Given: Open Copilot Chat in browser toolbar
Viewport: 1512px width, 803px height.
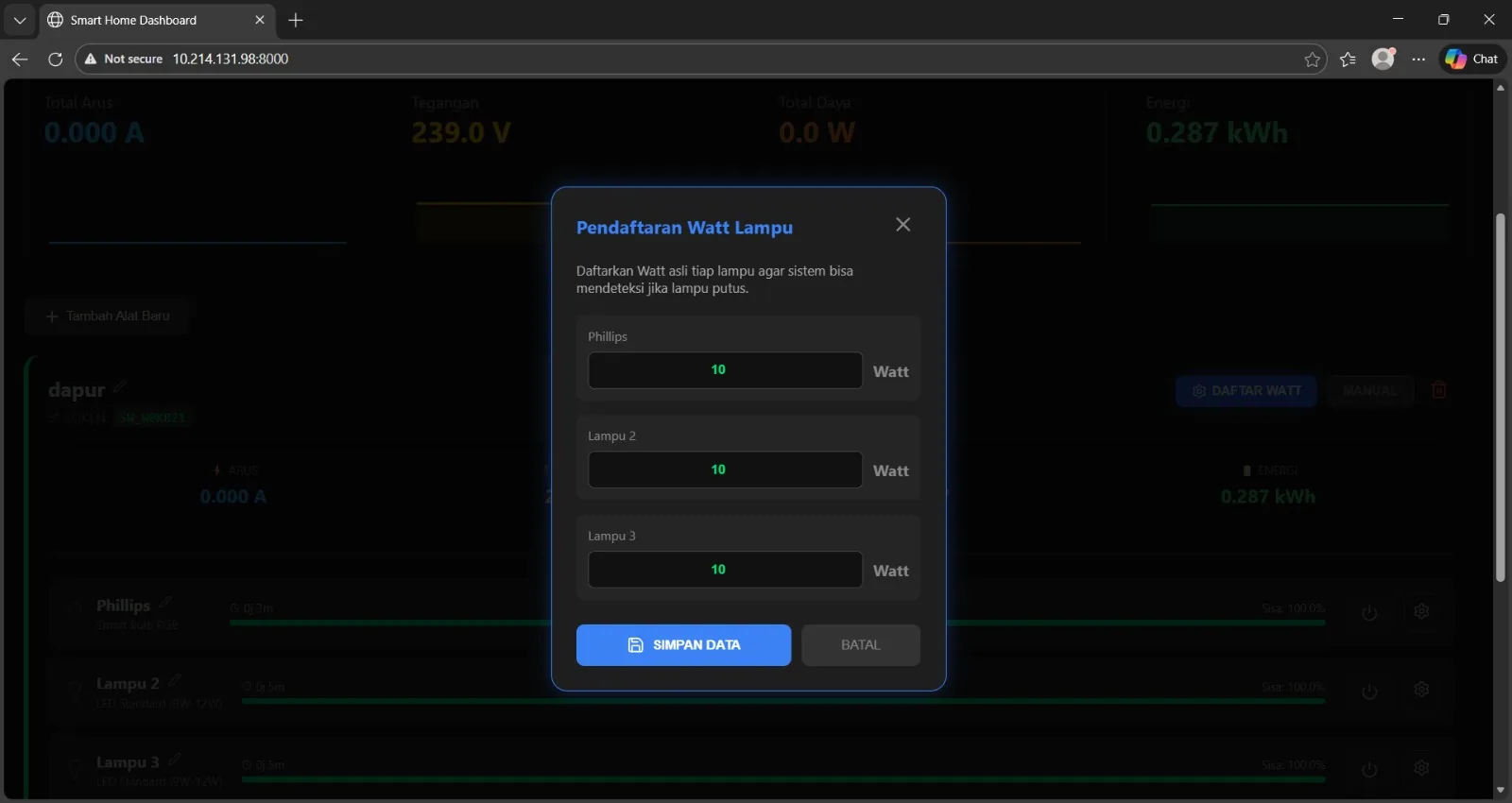Looking at the screenshot, I should pos(1472,59).
